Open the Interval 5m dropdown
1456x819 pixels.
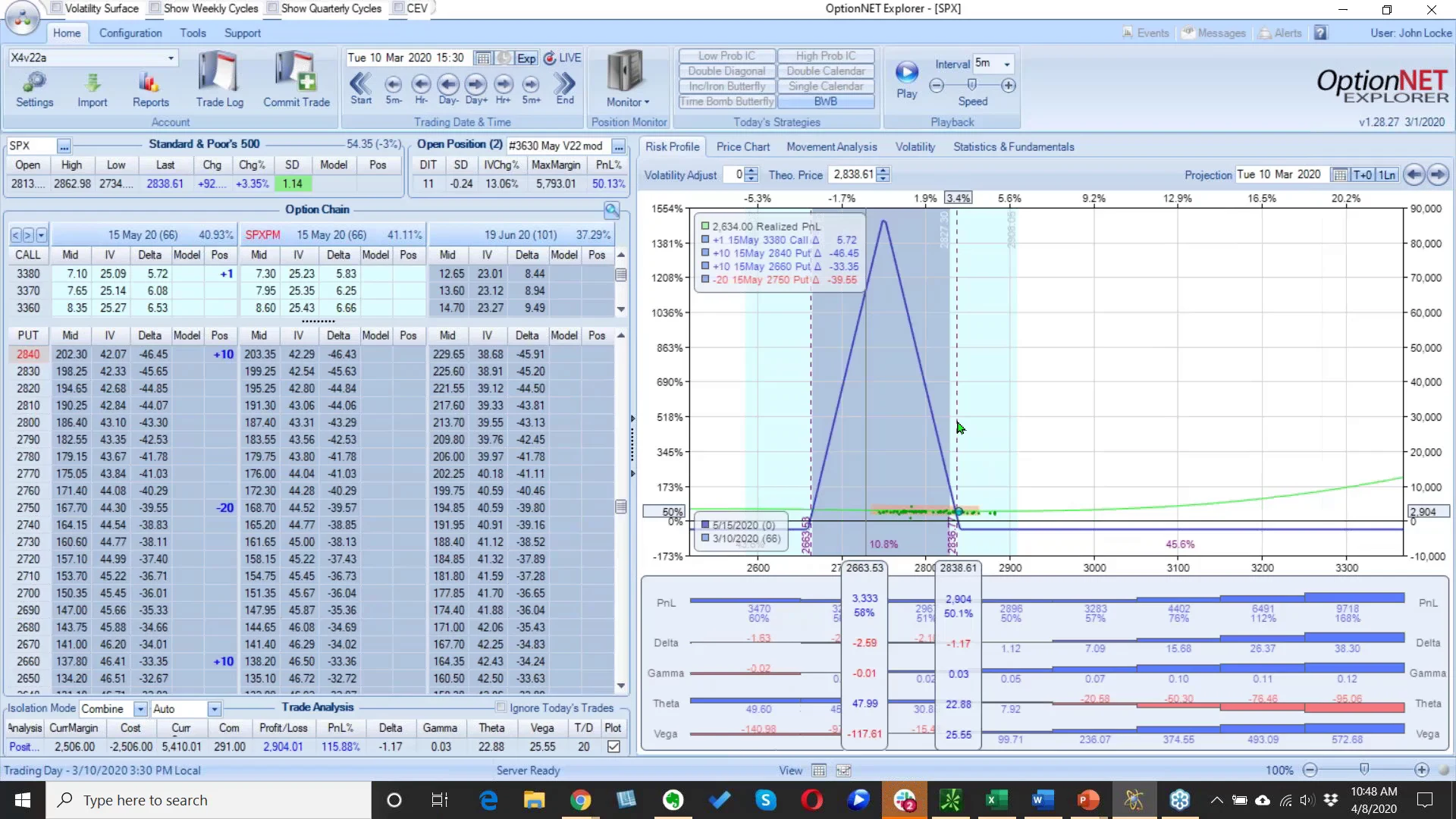(x=1007, y=64)
